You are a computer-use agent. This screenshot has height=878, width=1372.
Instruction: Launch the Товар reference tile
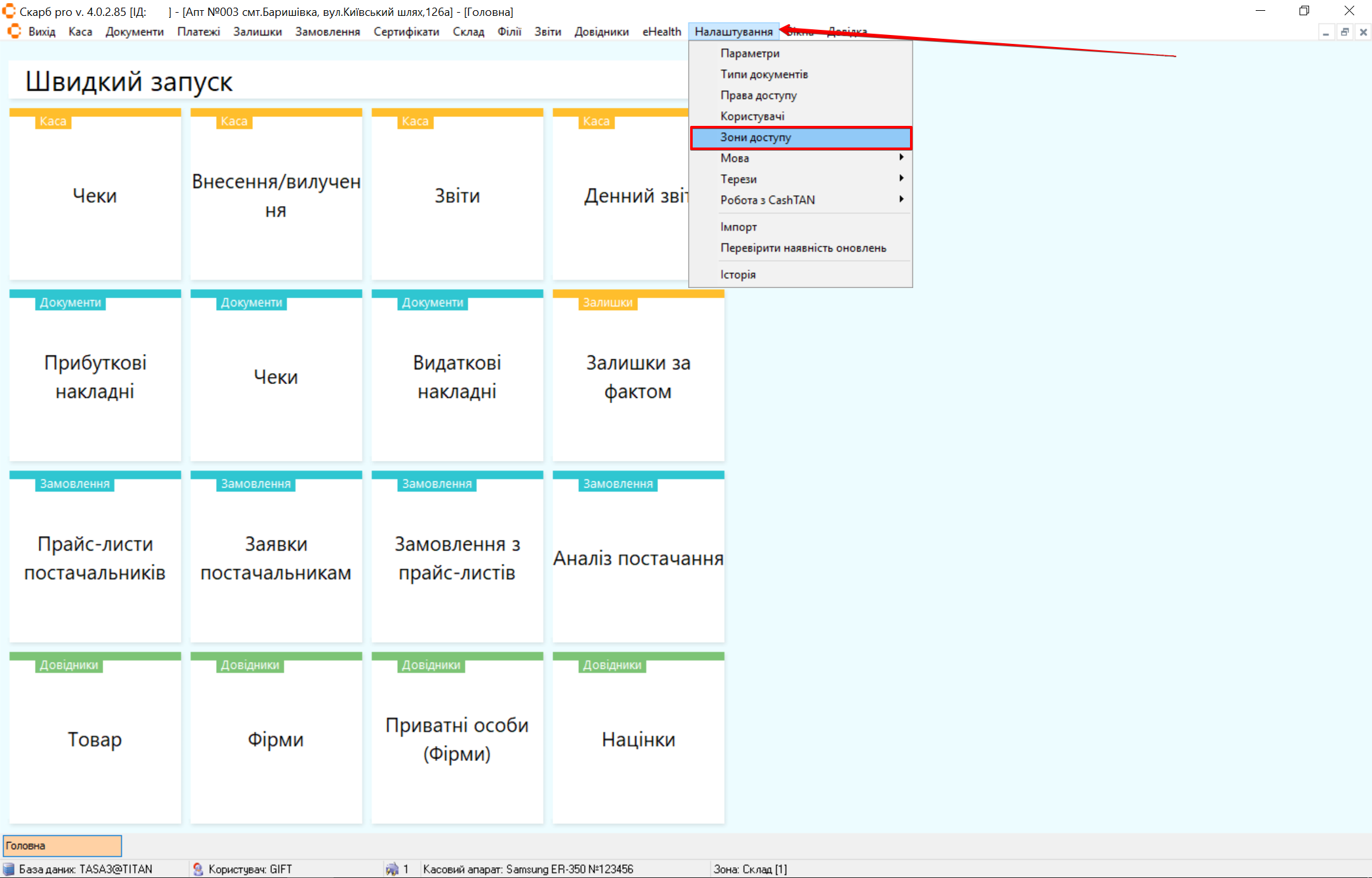(95, 739)
